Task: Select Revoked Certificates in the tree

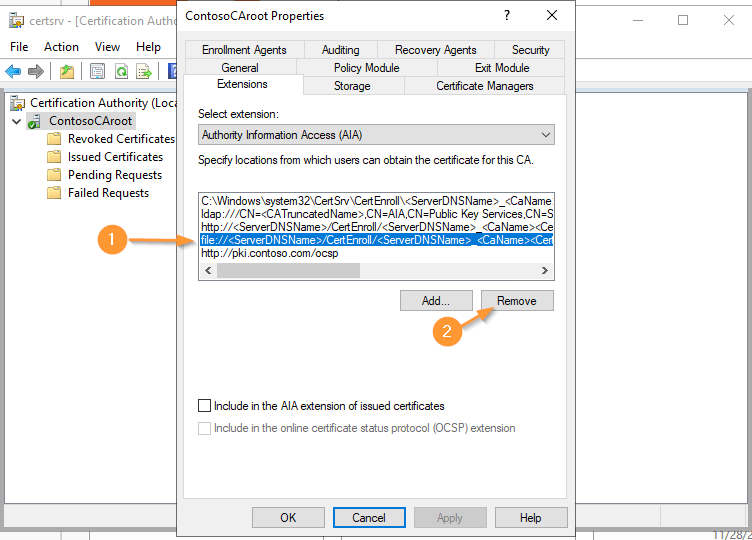Action: tap(121, 139)
